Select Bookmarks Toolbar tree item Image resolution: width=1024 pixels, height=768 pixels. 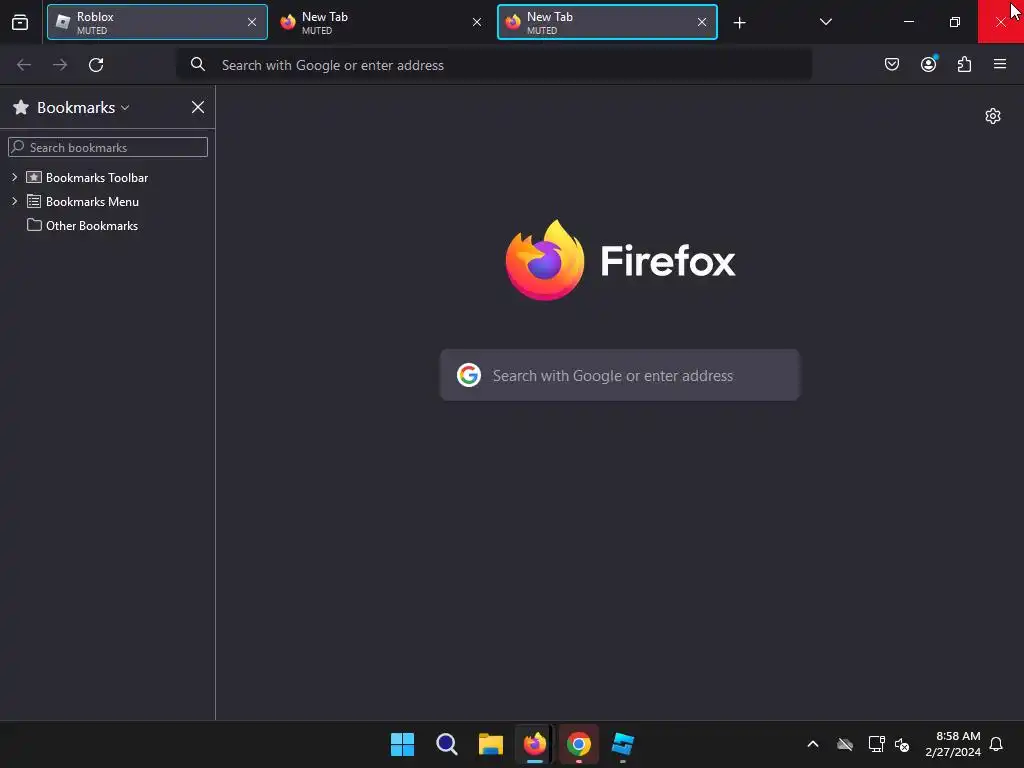[x=97, y=178]
